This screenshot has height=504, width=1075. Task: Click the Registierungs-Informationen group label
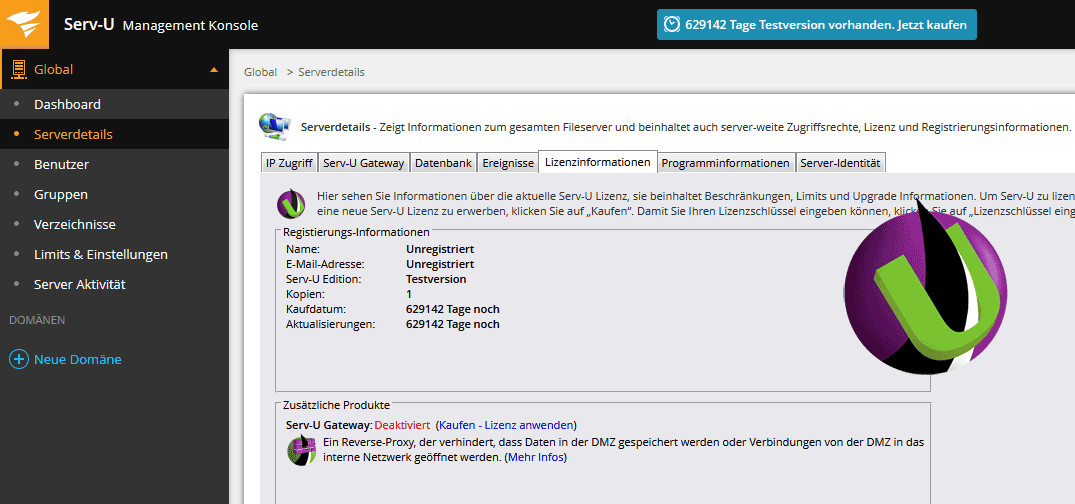[x=357, y=232]
